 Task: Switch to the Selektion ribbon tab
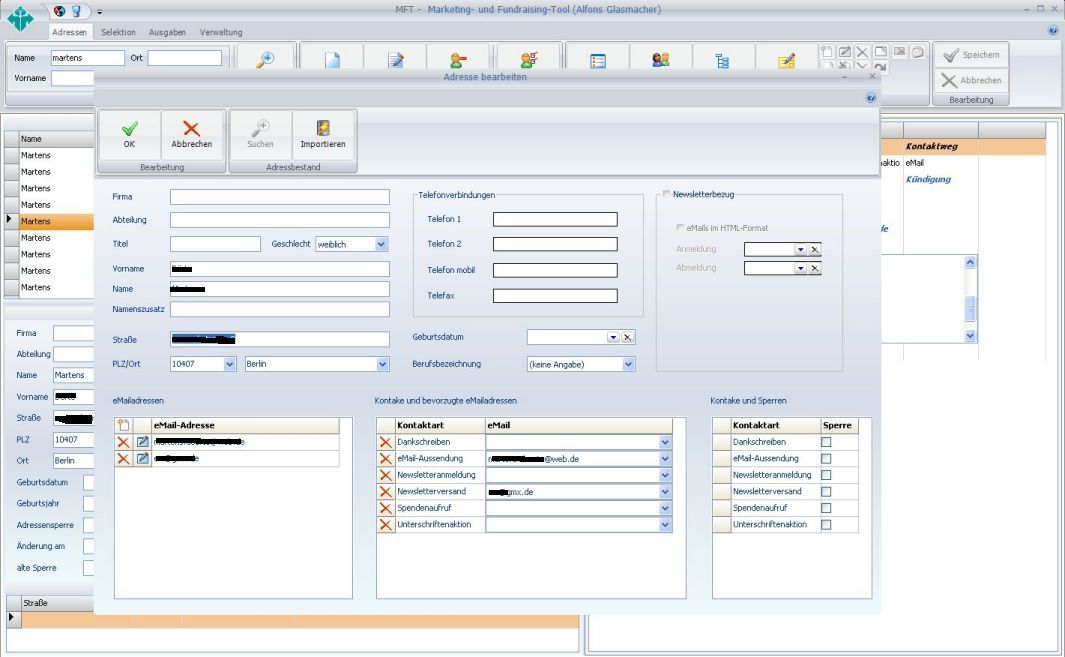[118, 32]
